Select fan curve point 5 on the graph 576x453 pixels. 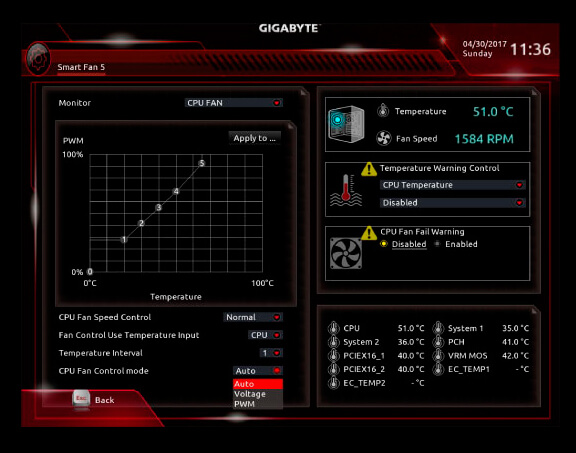(202, 163)
